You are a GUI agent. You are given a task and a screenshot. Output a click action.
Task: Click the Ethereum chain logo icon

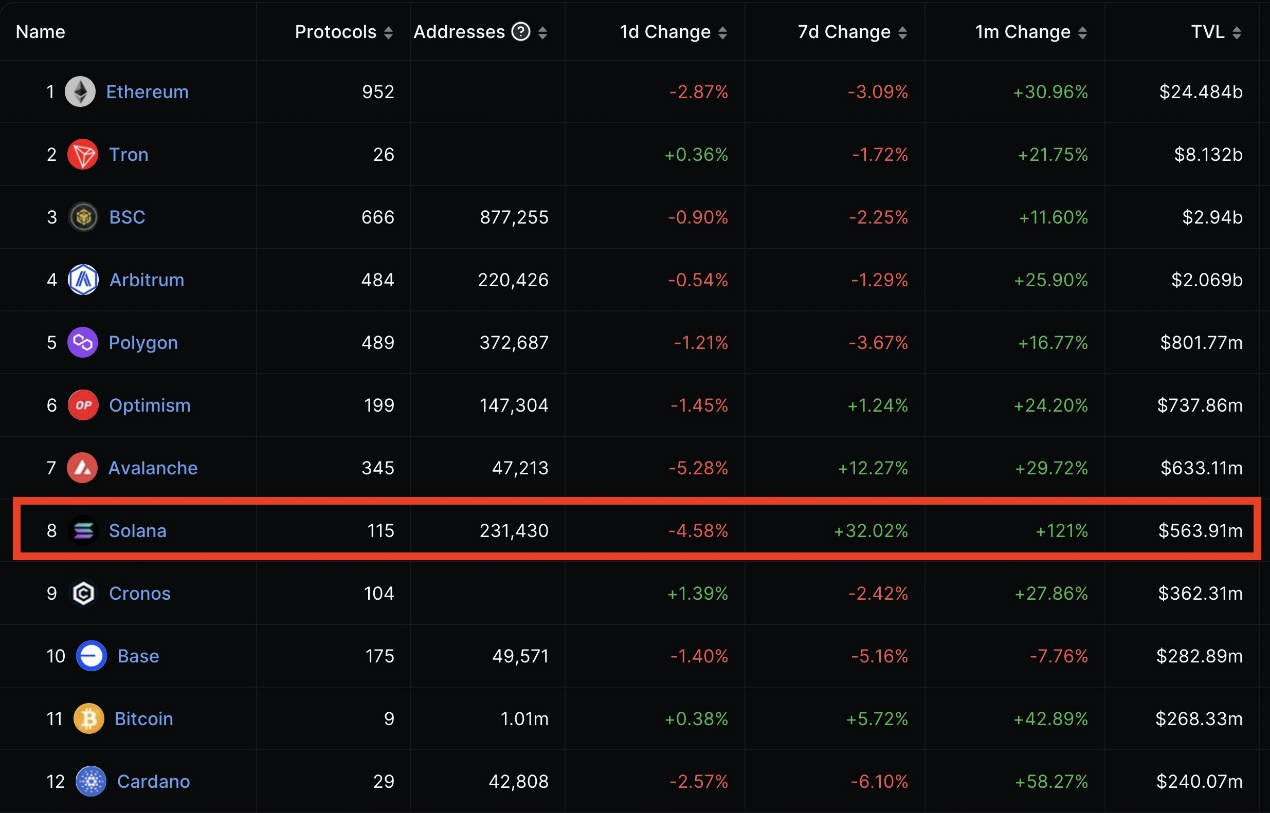click(80, 92)
